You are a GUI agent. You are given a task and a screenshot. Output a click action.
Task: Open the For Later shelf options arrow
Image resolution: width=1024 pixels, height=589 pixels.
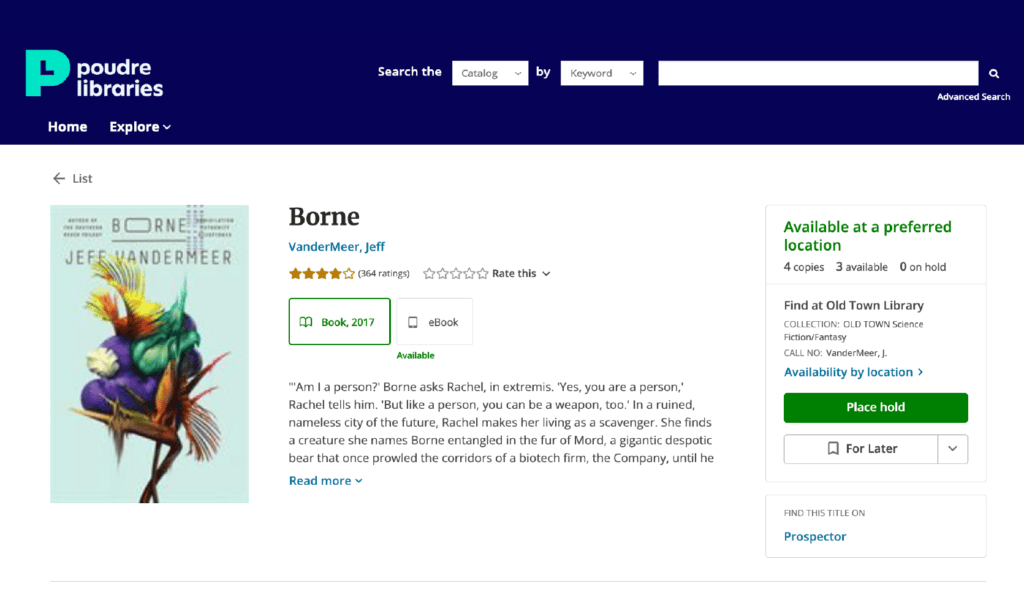952,449
